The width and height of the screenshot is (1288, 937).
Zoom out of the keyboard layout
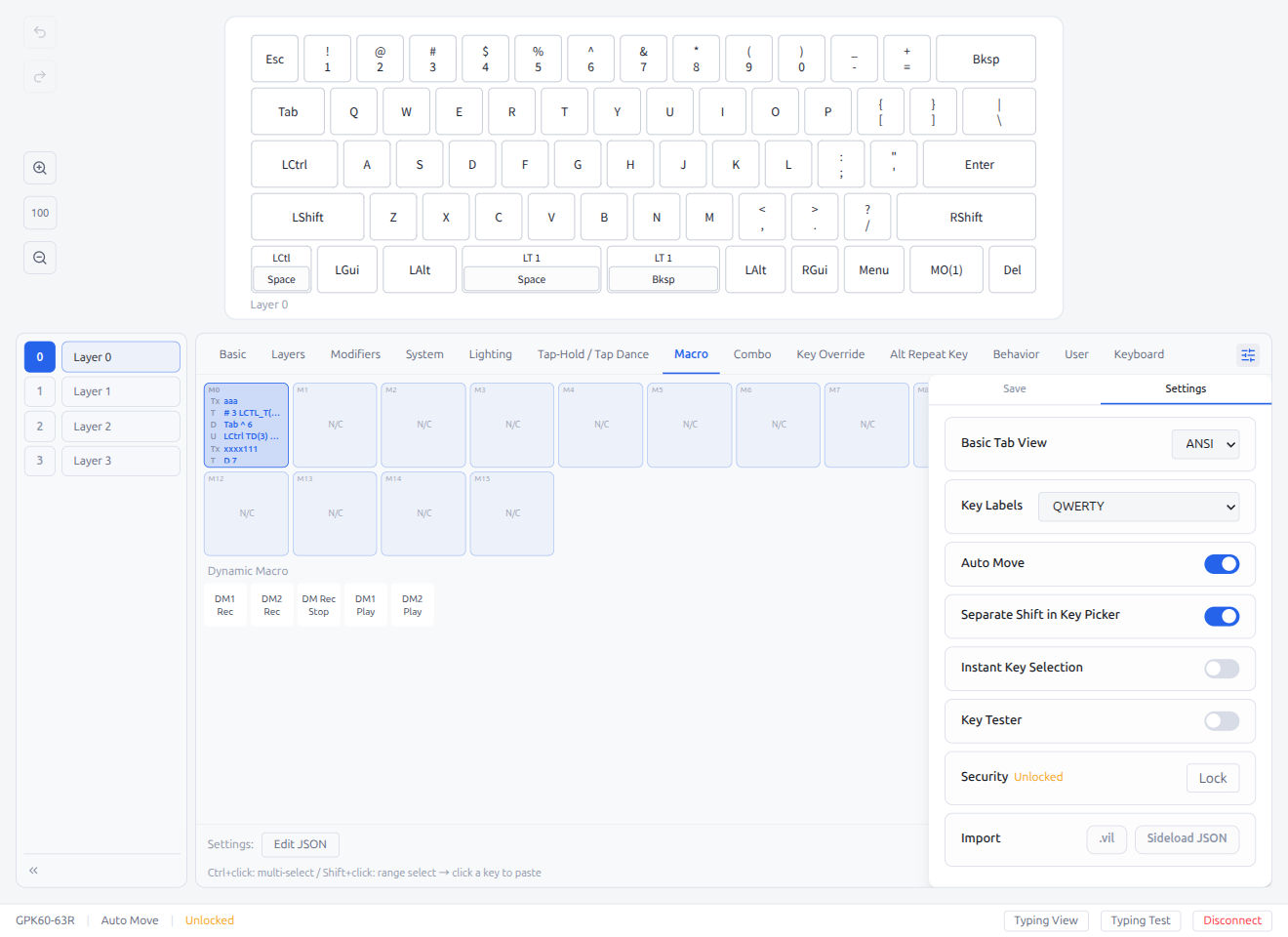click(x=39, y=257)
